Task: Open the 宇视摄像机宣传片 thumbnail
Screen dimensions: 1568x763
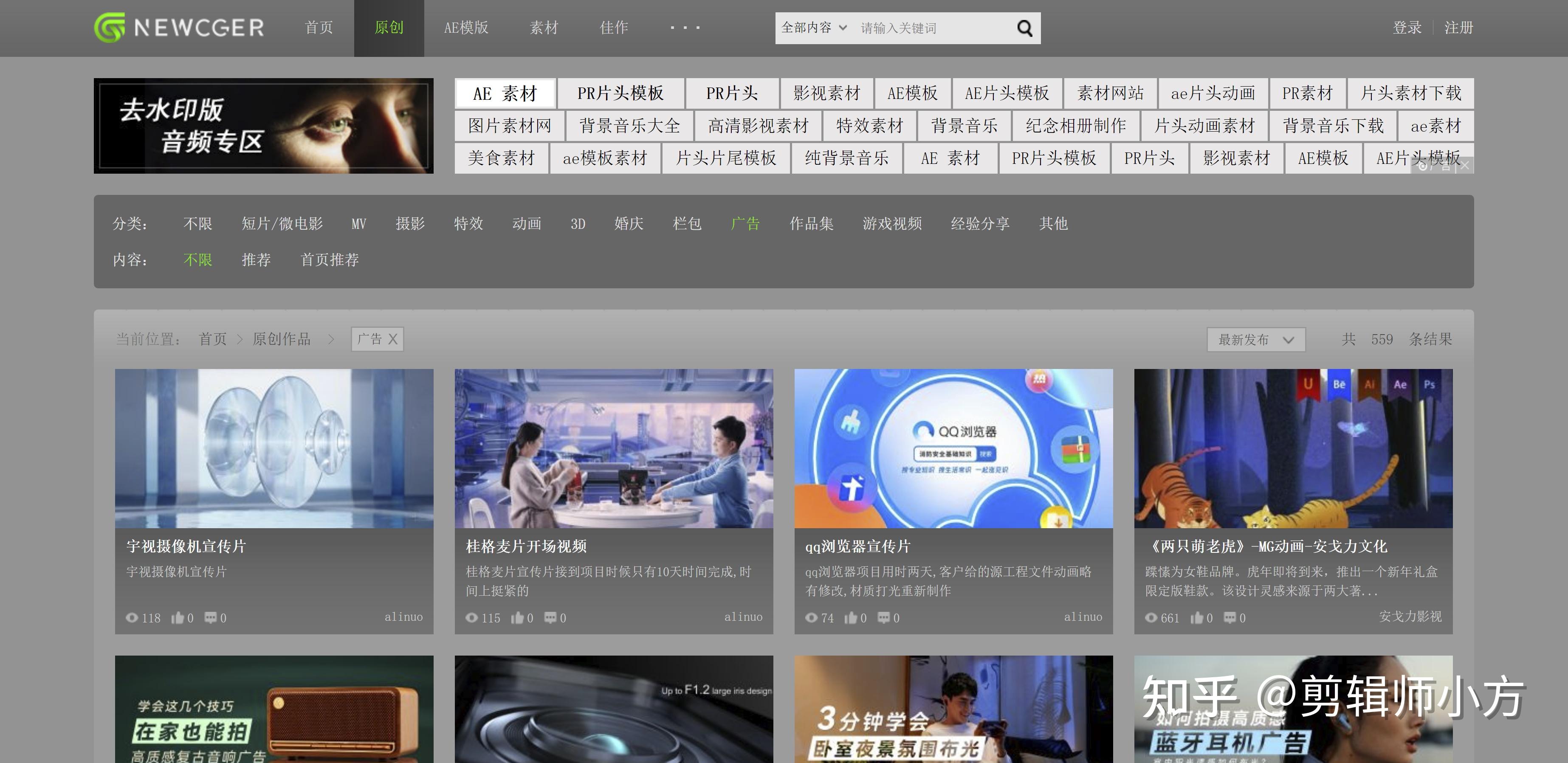Action: tap(274, 448)
